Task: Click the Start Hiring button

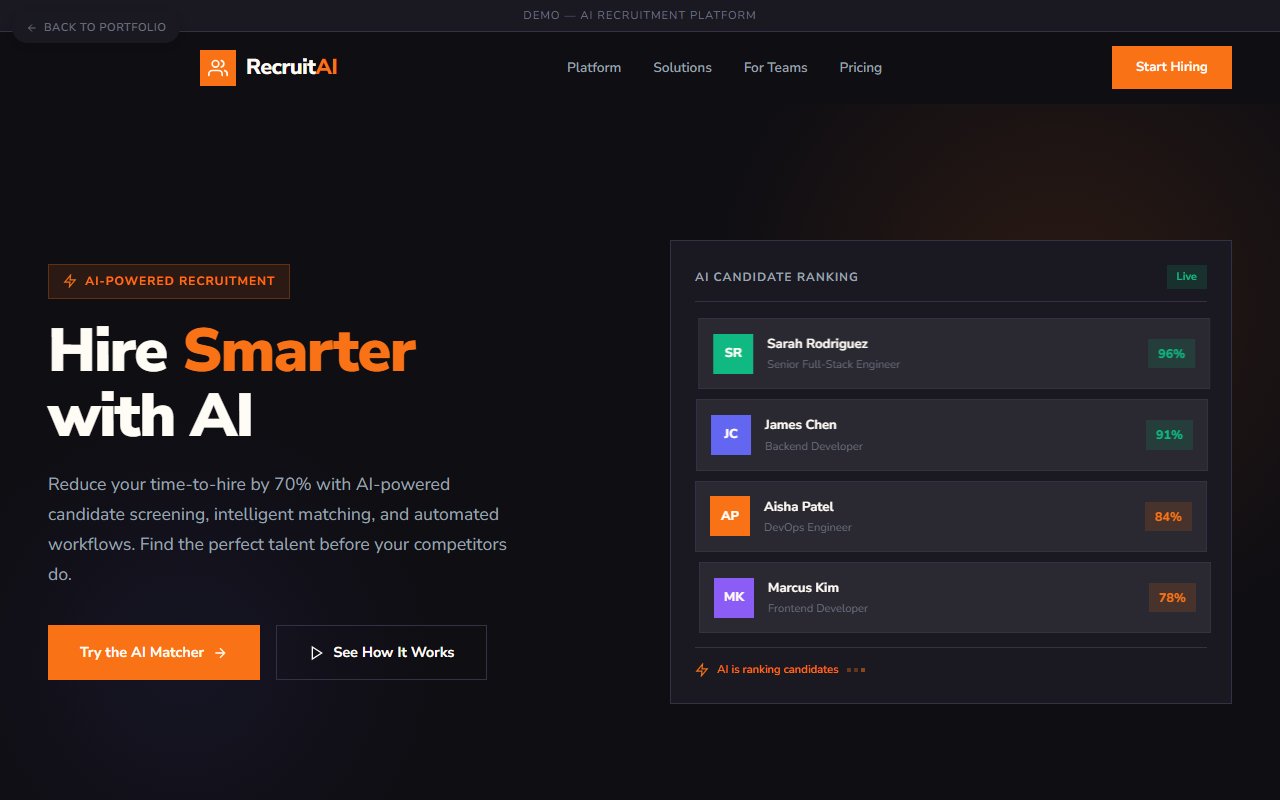Action: pyautogui.click(x=1171, y=67)
